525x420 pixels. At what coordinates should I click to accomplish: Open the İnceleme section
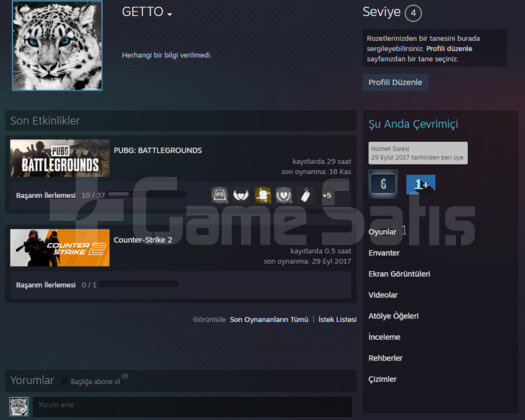(x=384, y=337)
